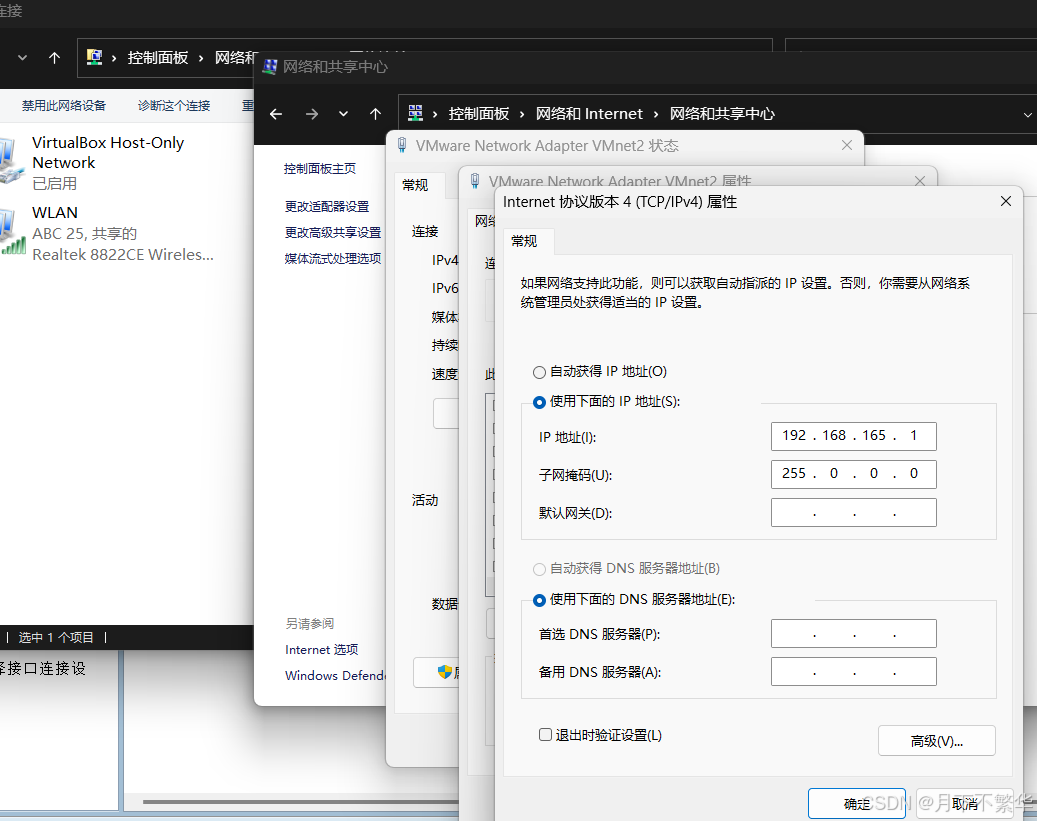Screen dimensions: 1037x821
Task: Close the TCP/IPv4 properties dialog
Action: (x=1005, y=201)
